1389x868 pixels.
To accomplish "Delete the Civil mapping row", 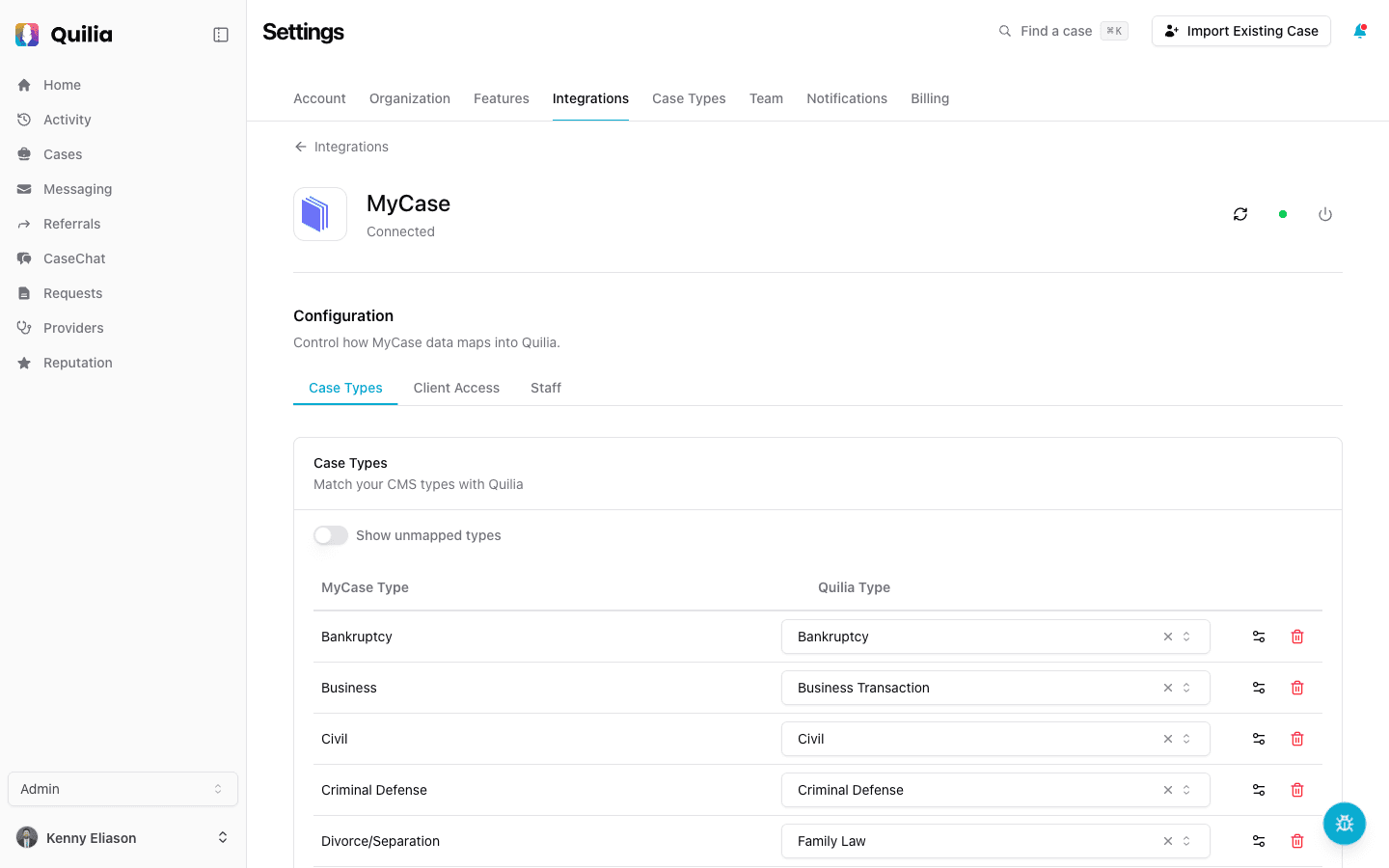I will [1297, 739].
